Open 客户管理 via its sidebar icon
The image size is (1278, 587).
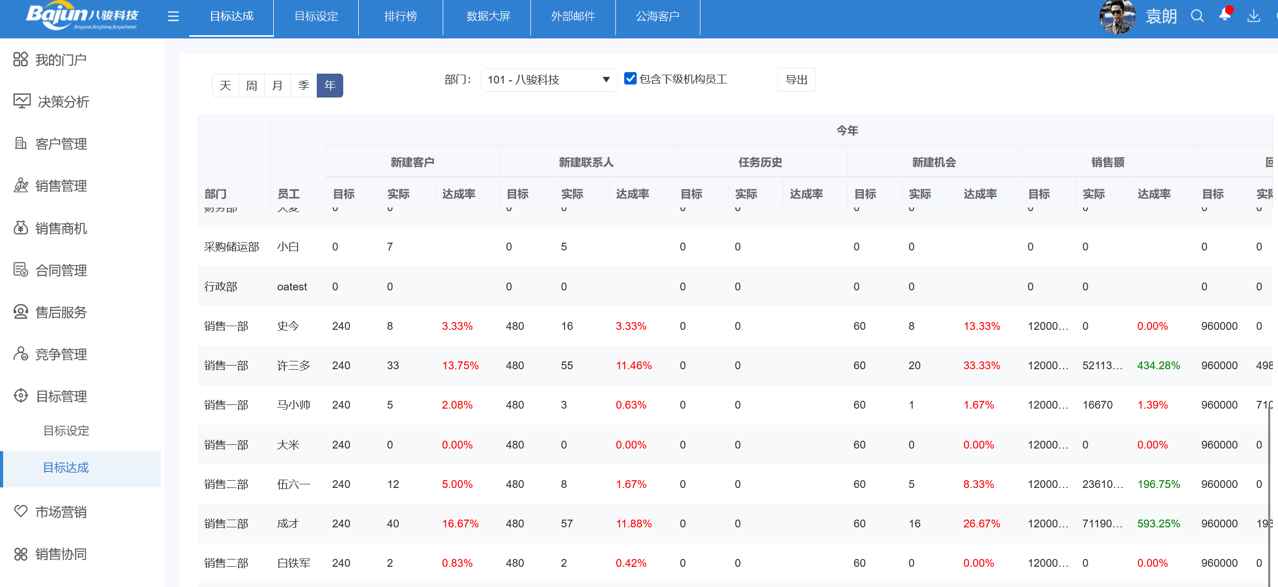click(x=21, y=143)
